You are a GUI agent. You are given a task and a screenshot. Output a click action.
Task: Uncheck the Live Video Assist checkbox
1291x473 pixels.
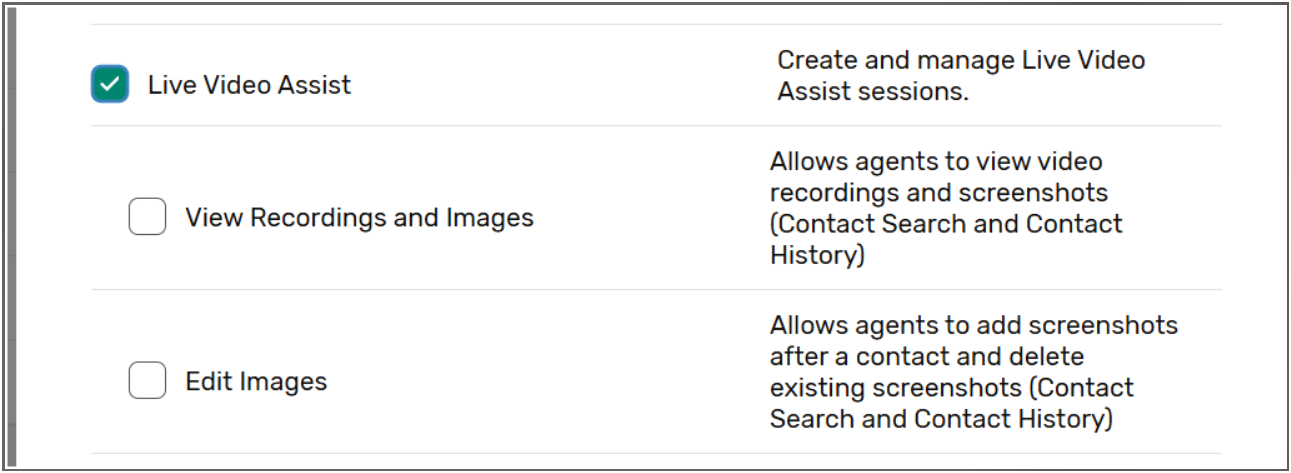(110, 84)
